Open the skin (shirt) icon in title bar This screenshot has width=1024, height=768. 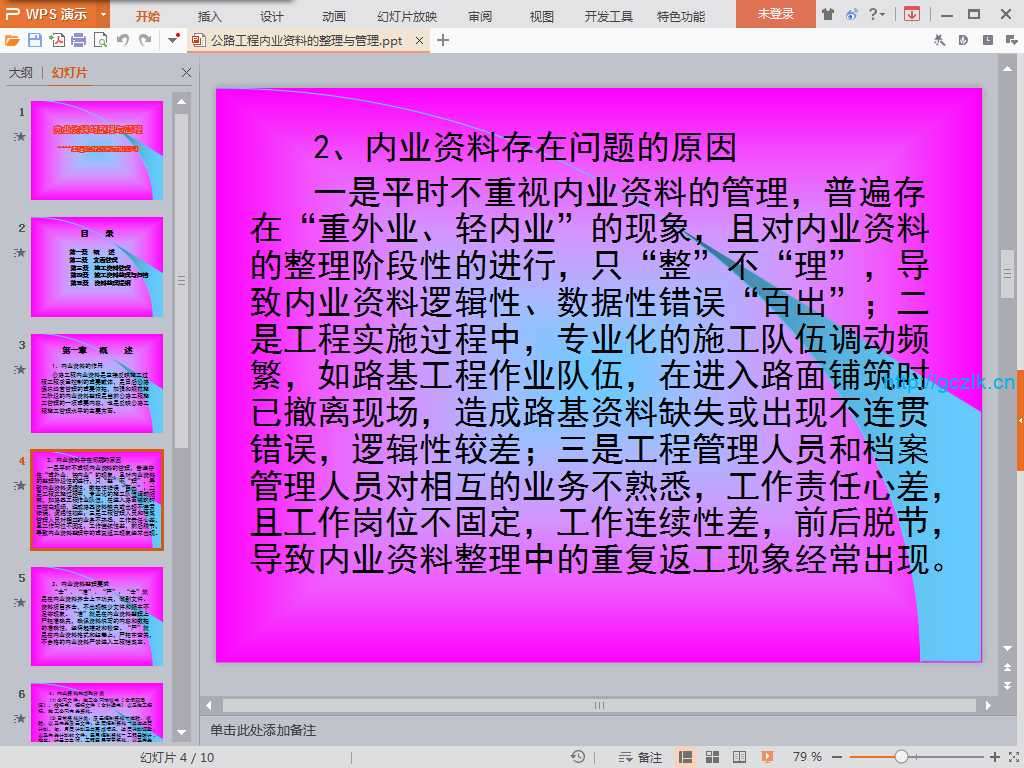827,14
